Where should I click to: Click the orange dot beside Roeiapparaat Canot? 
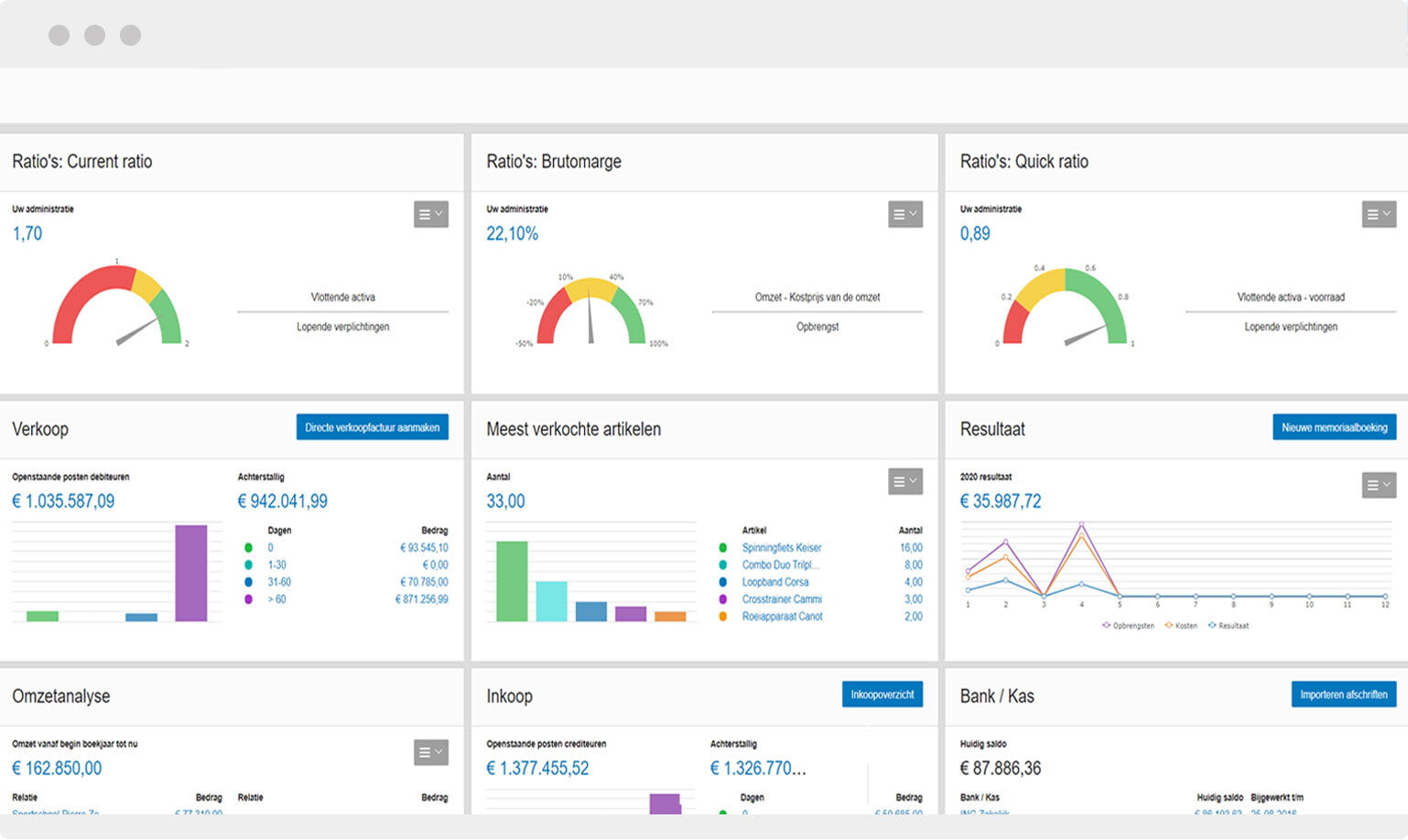(723, 617)
